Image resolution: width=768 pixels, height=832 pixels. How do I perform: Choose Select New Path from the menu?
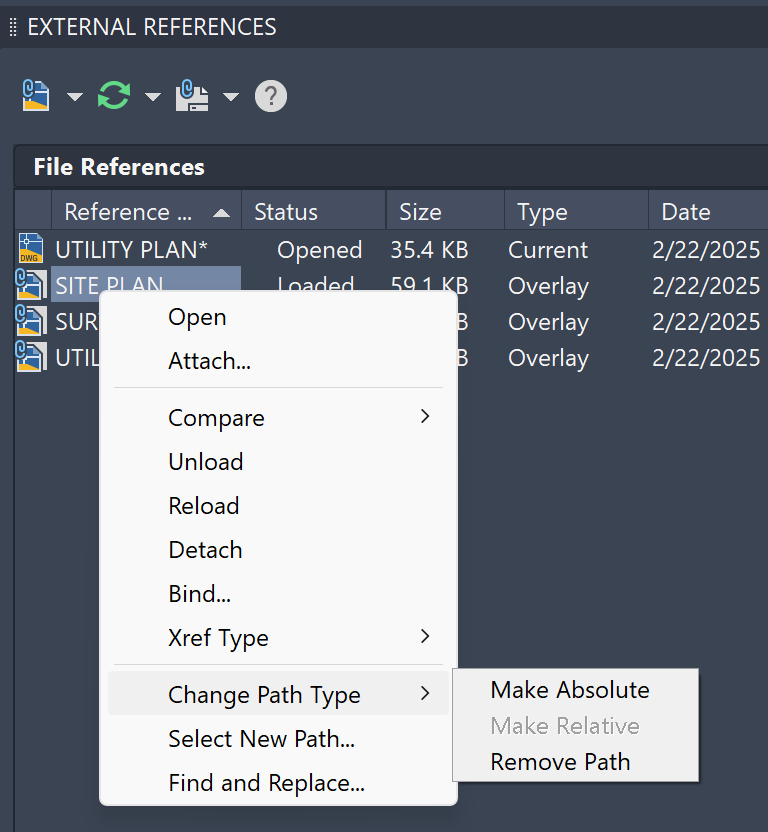pyautogui.click(x=261, y=739)
